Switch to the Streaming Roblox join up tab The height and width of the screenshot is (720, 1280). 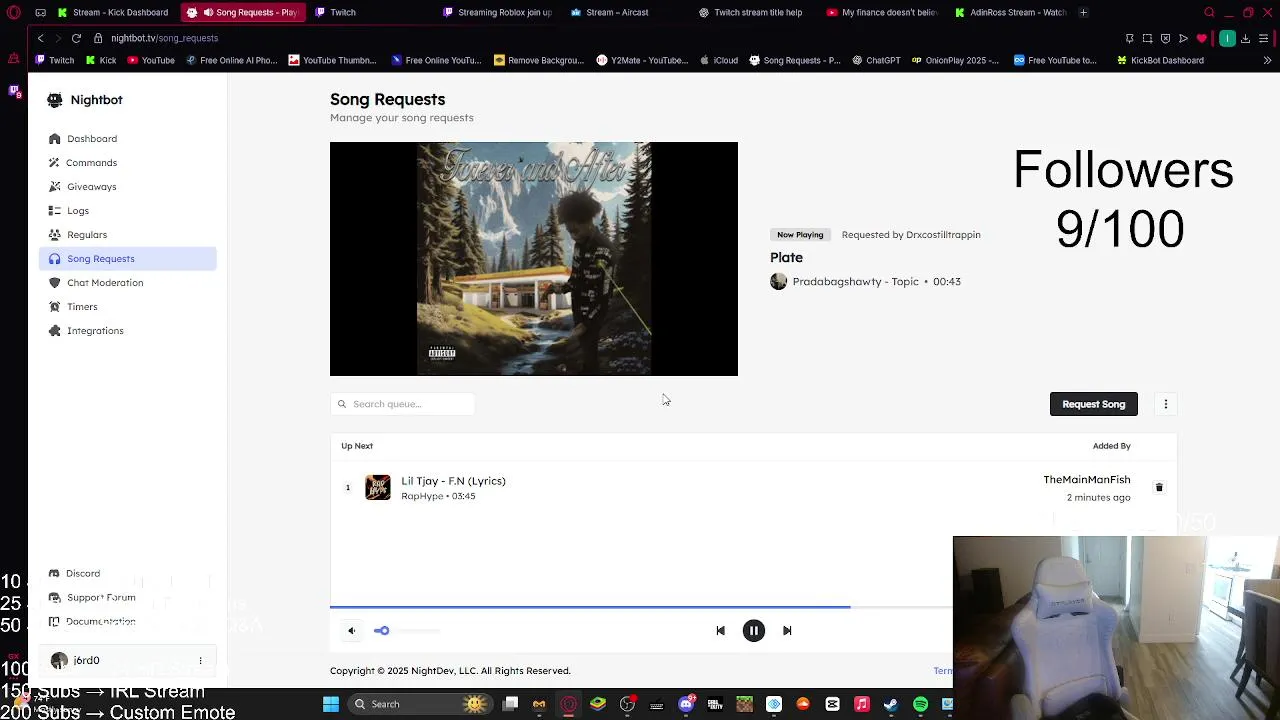497,12
